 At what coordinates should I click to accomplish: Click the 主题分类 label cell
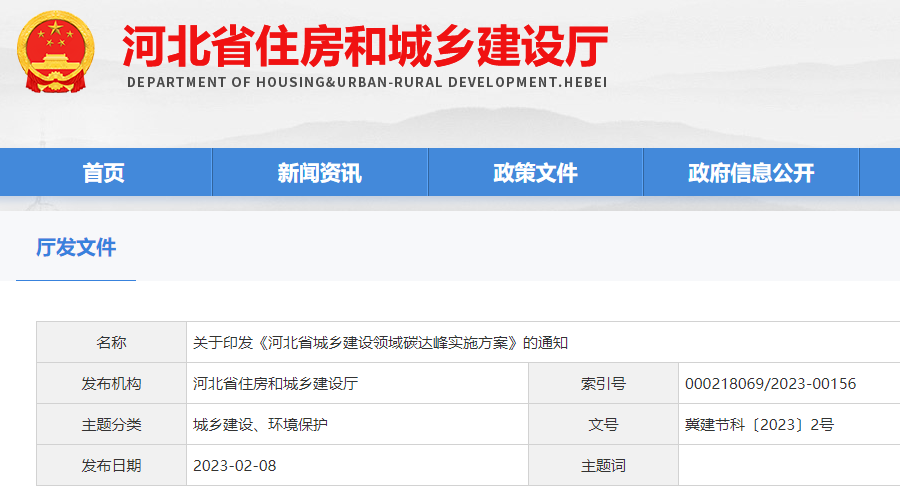tap(111, 425)
